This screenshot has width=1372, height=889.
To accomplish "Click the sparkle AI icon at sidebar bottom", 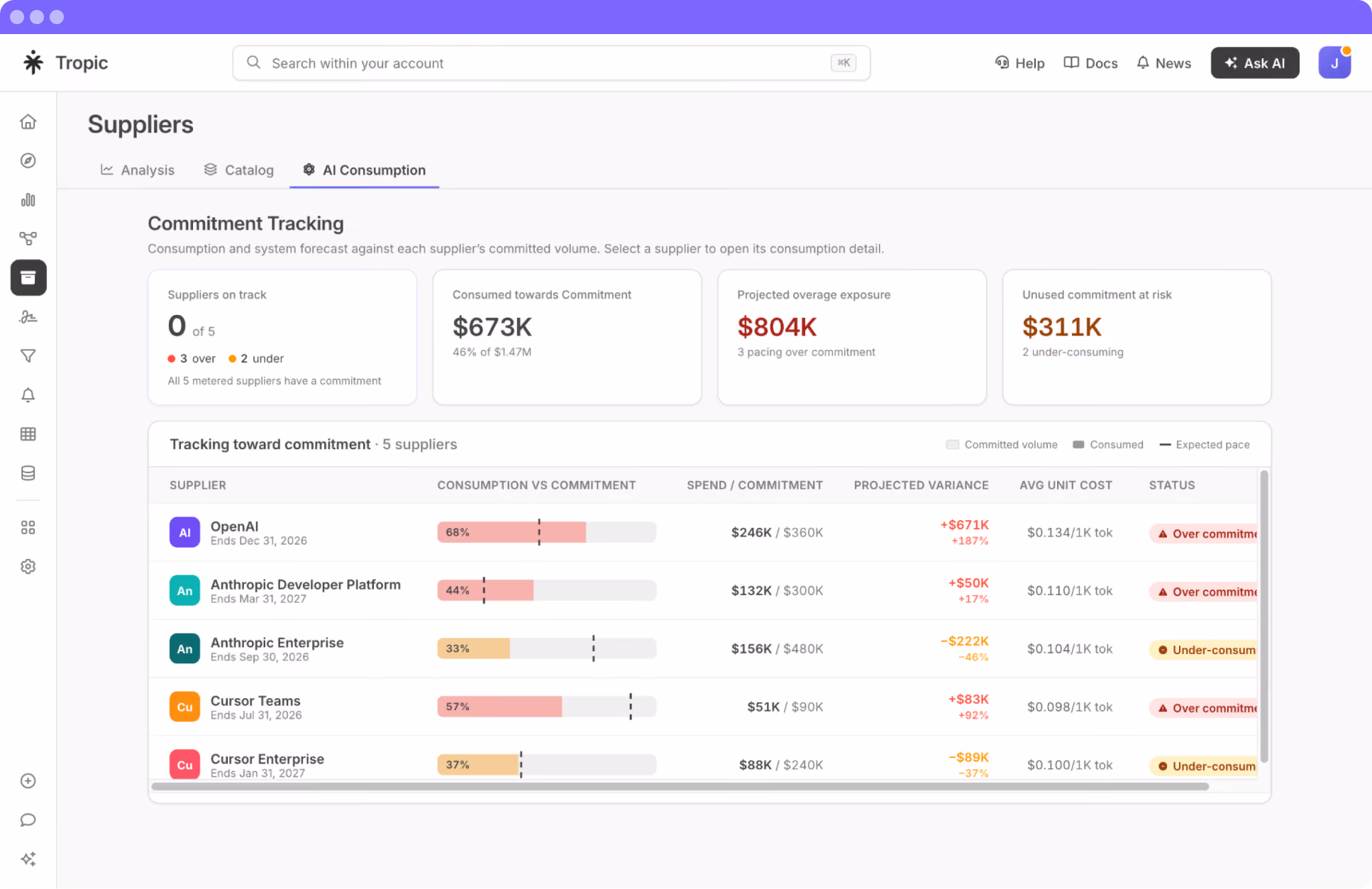I will (x=28, y=859).
